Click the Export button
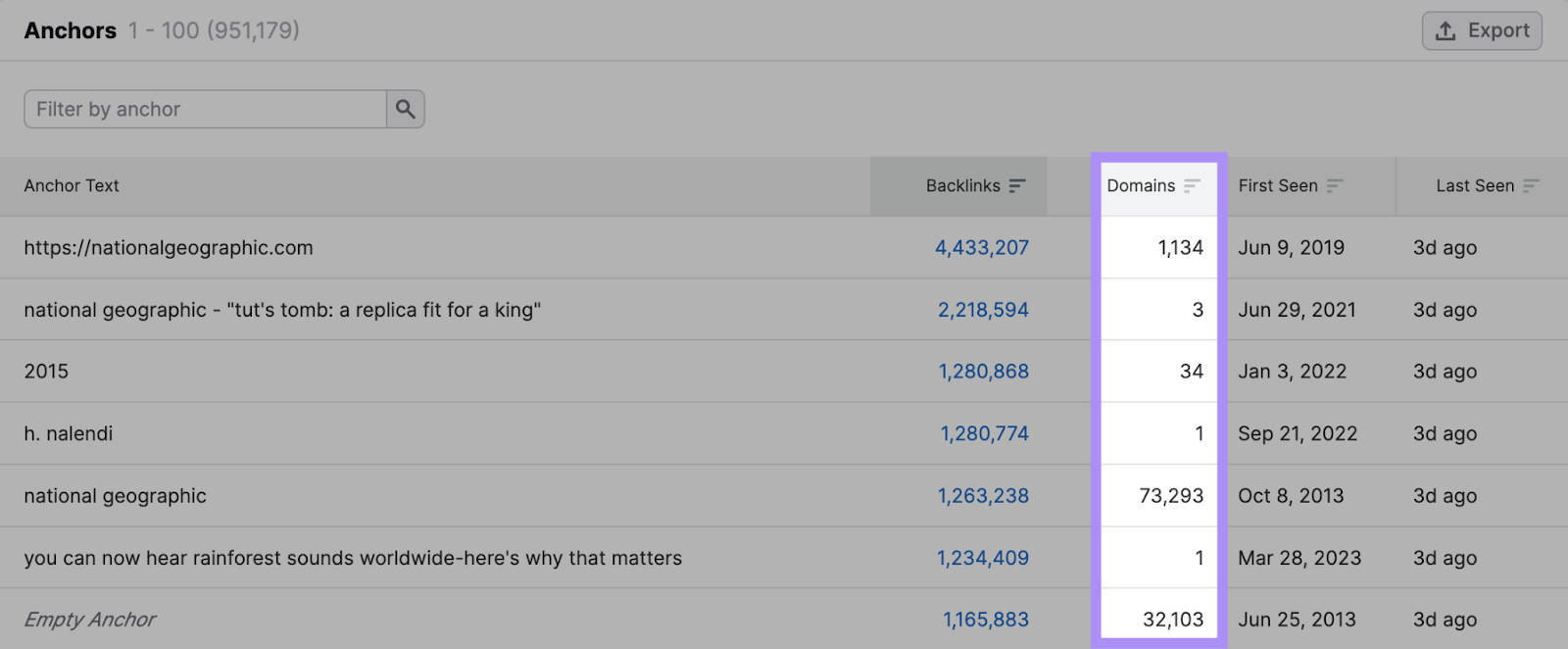Image resolution: width=1568 pixels, height=649 pixels. click(x=1481, y=29)
